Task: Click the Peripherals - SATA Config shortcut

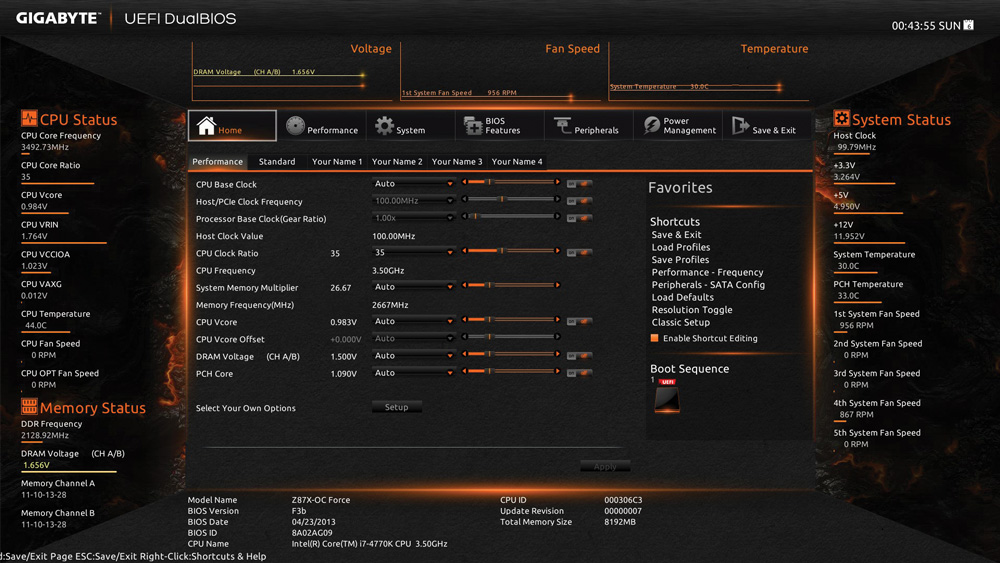Action: point(708,284)
